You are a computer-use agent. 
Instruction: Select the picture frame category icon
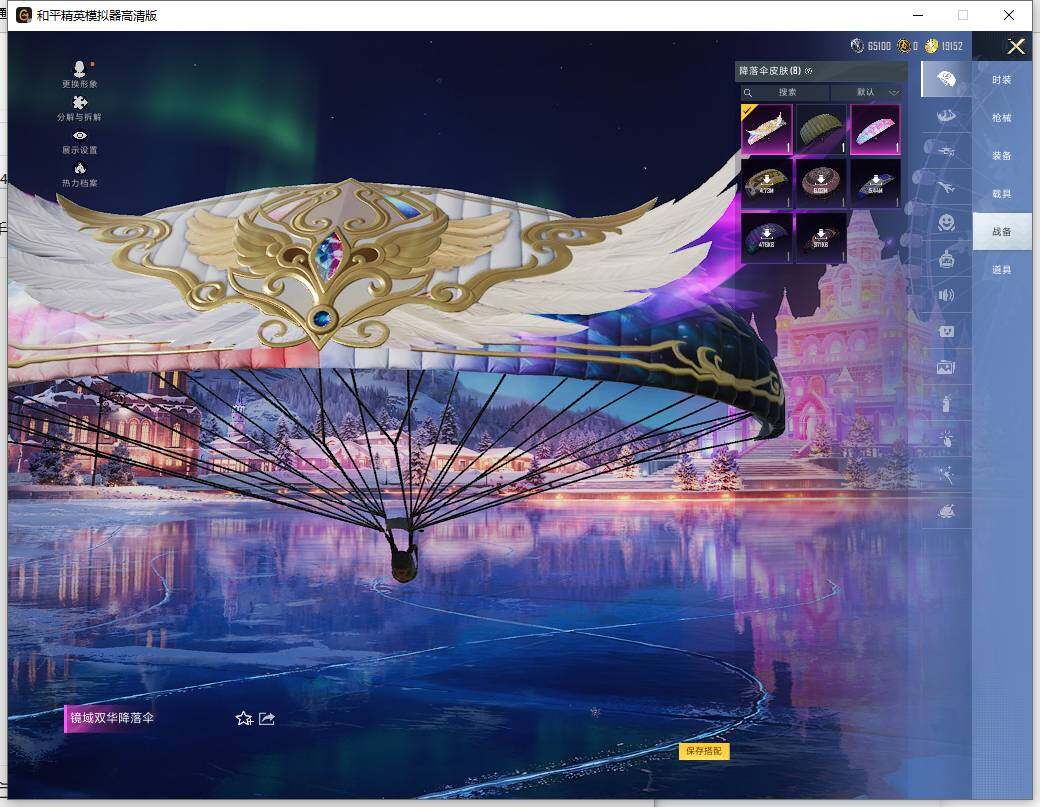click(x=946, y=367)
